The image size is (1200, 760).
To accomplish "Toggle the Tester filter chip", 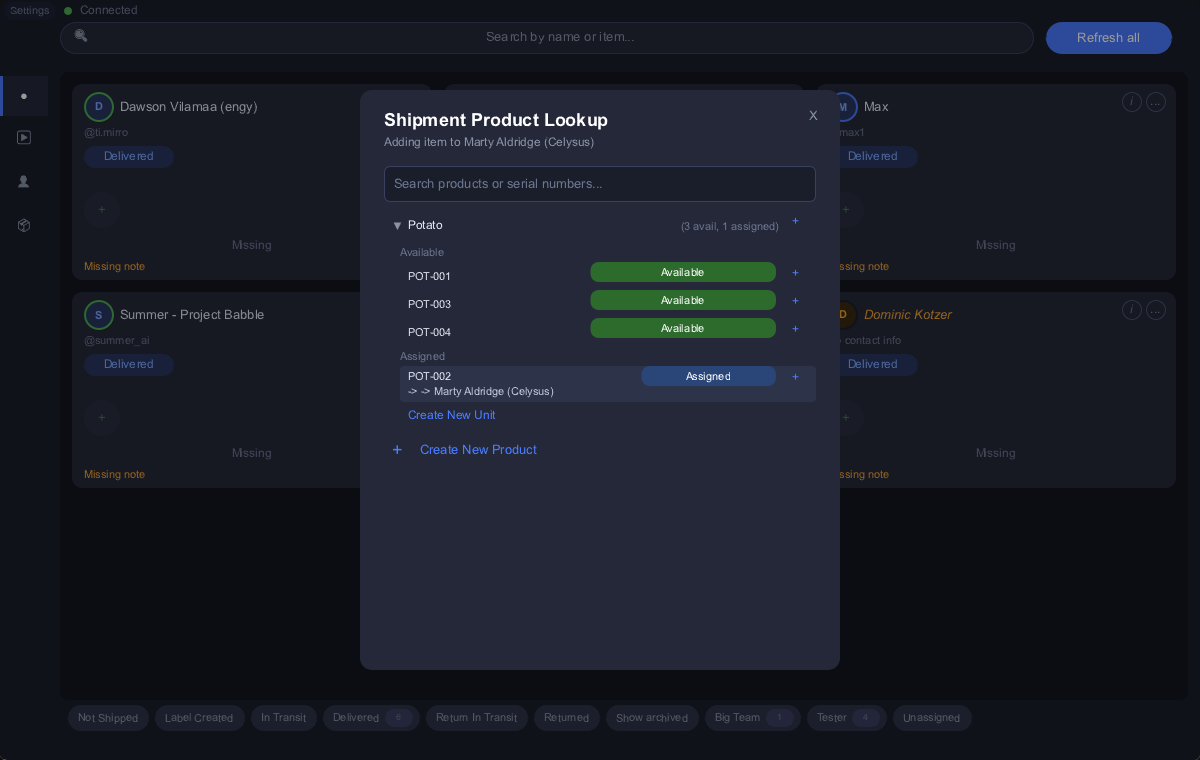I will coord(847,718).
